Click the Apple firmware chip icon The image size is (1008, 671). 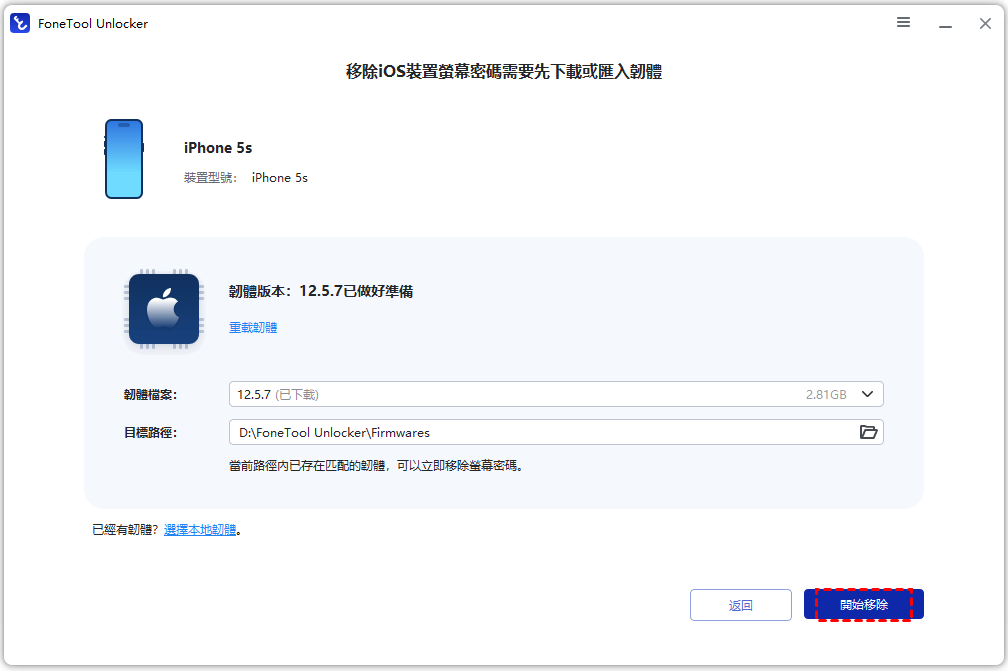tap(163, 310)
